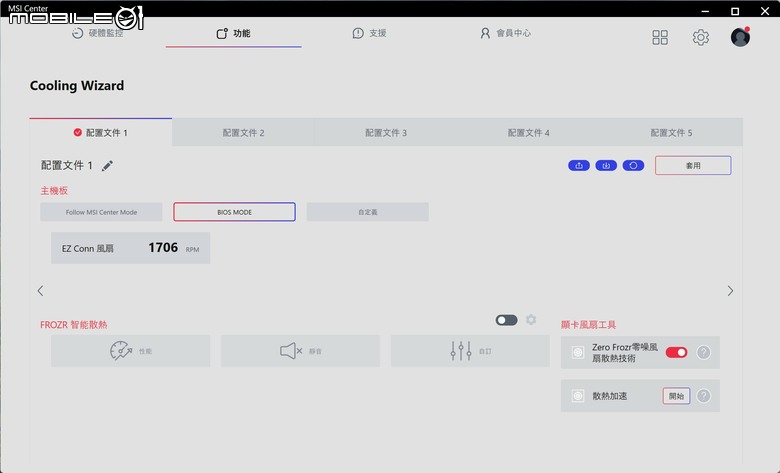Select the EZ Conn 風扇 fan card

click(130, 248)
